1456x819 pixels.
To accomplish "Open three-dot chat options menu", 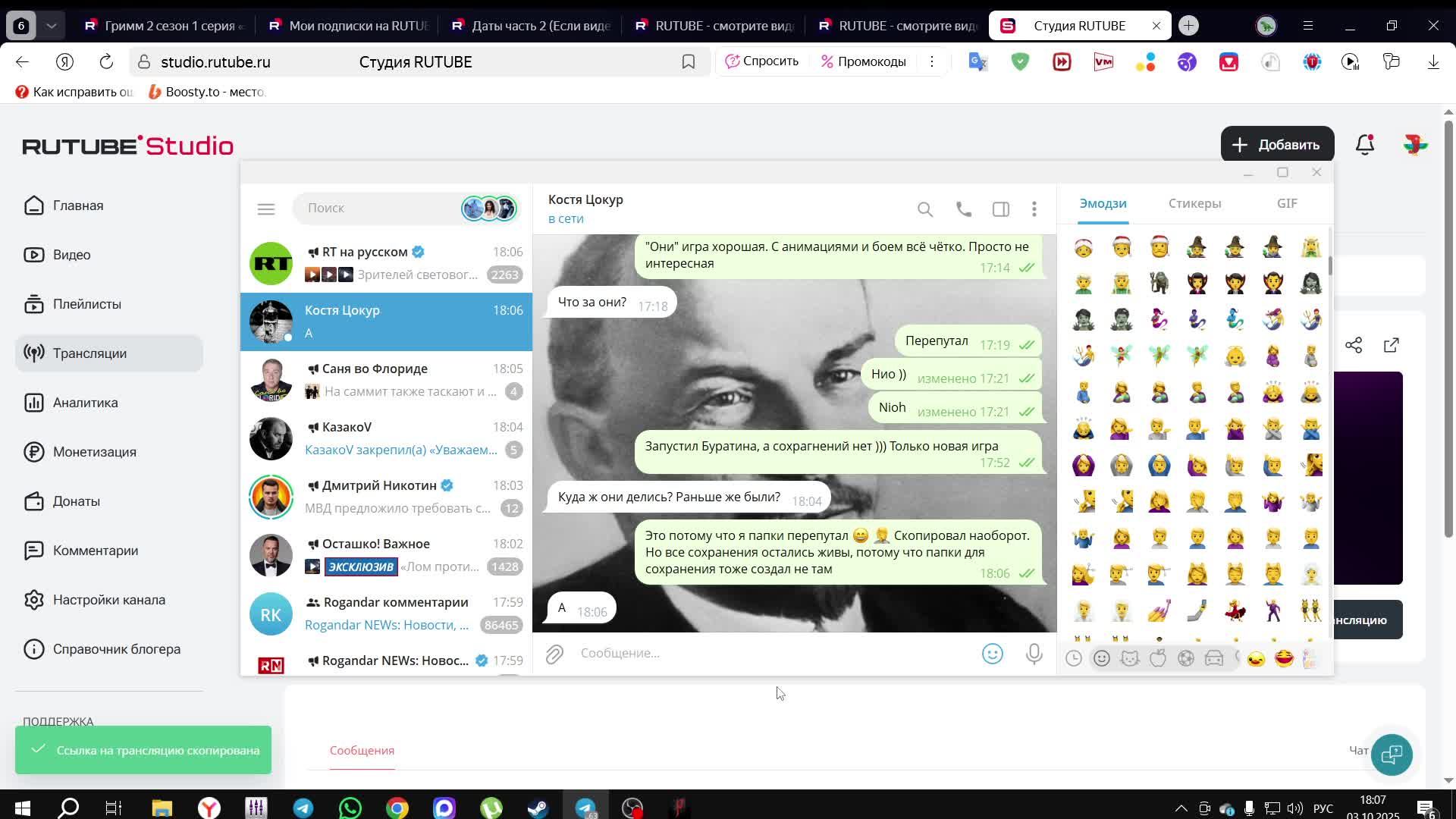I will pos(1034,209).
